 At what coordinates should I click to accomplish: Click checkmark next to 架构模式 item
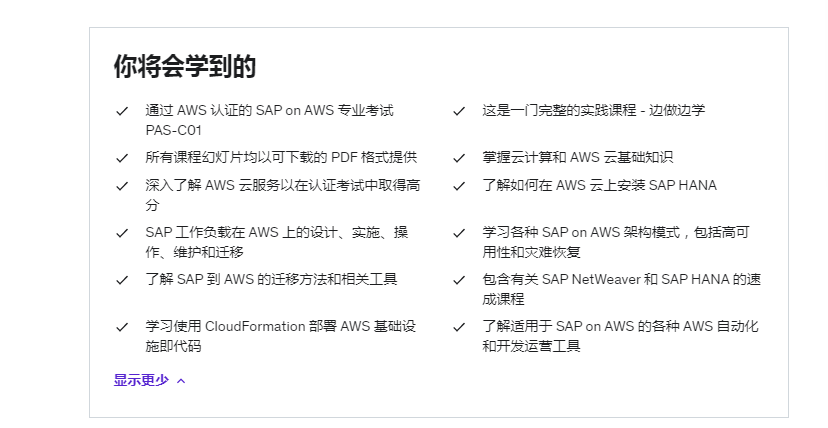click(x=459, y=233)
